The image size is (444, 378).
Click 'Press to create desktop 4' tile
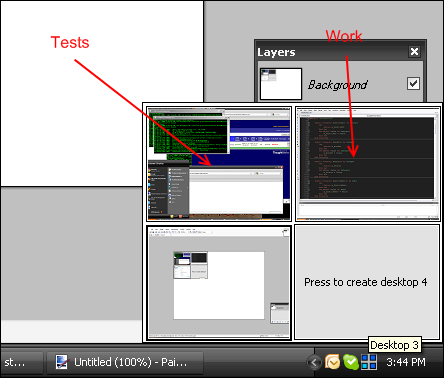click(367, 282)
